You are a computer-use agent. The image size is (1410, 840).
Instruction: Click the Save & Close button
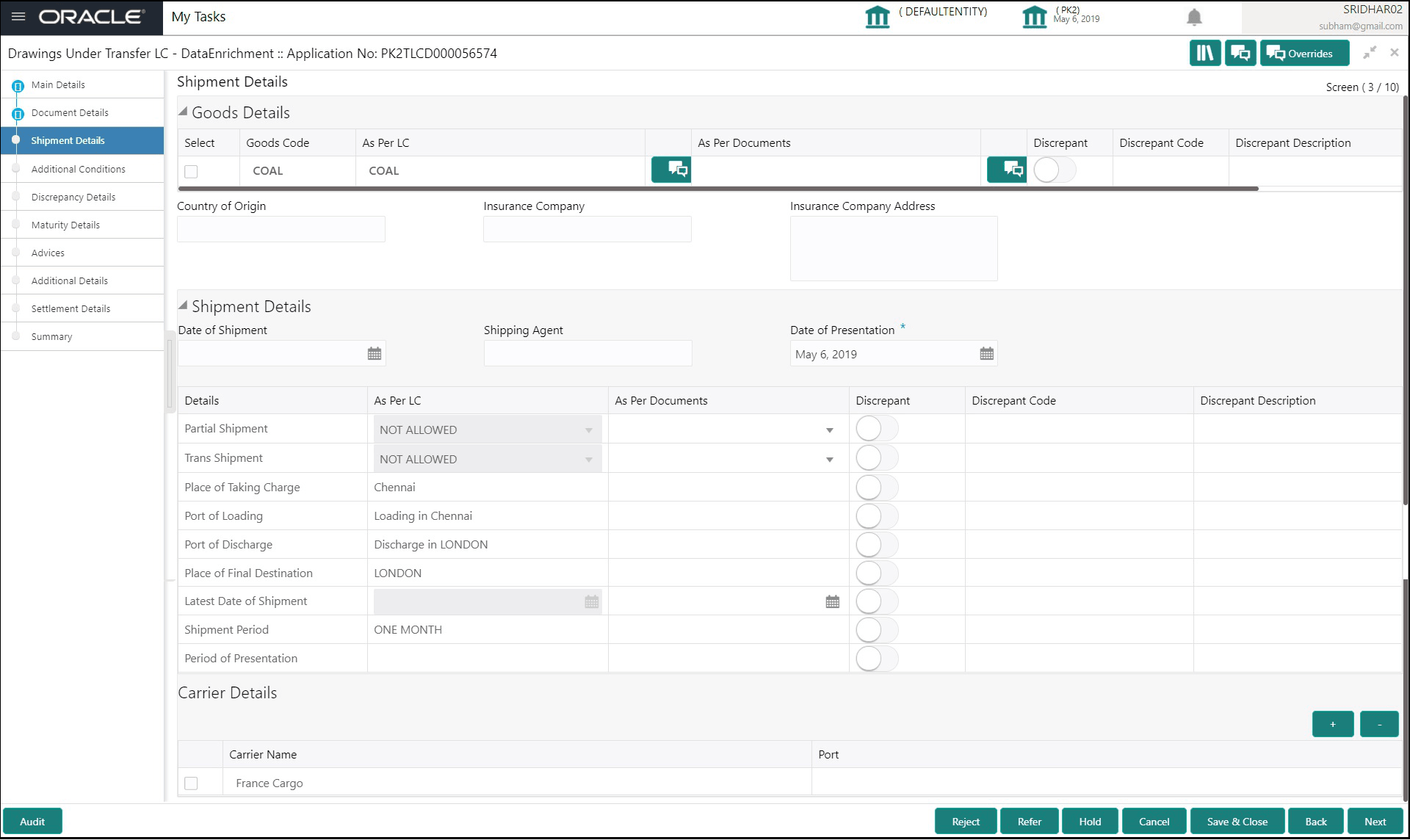tap(1237, 821)
